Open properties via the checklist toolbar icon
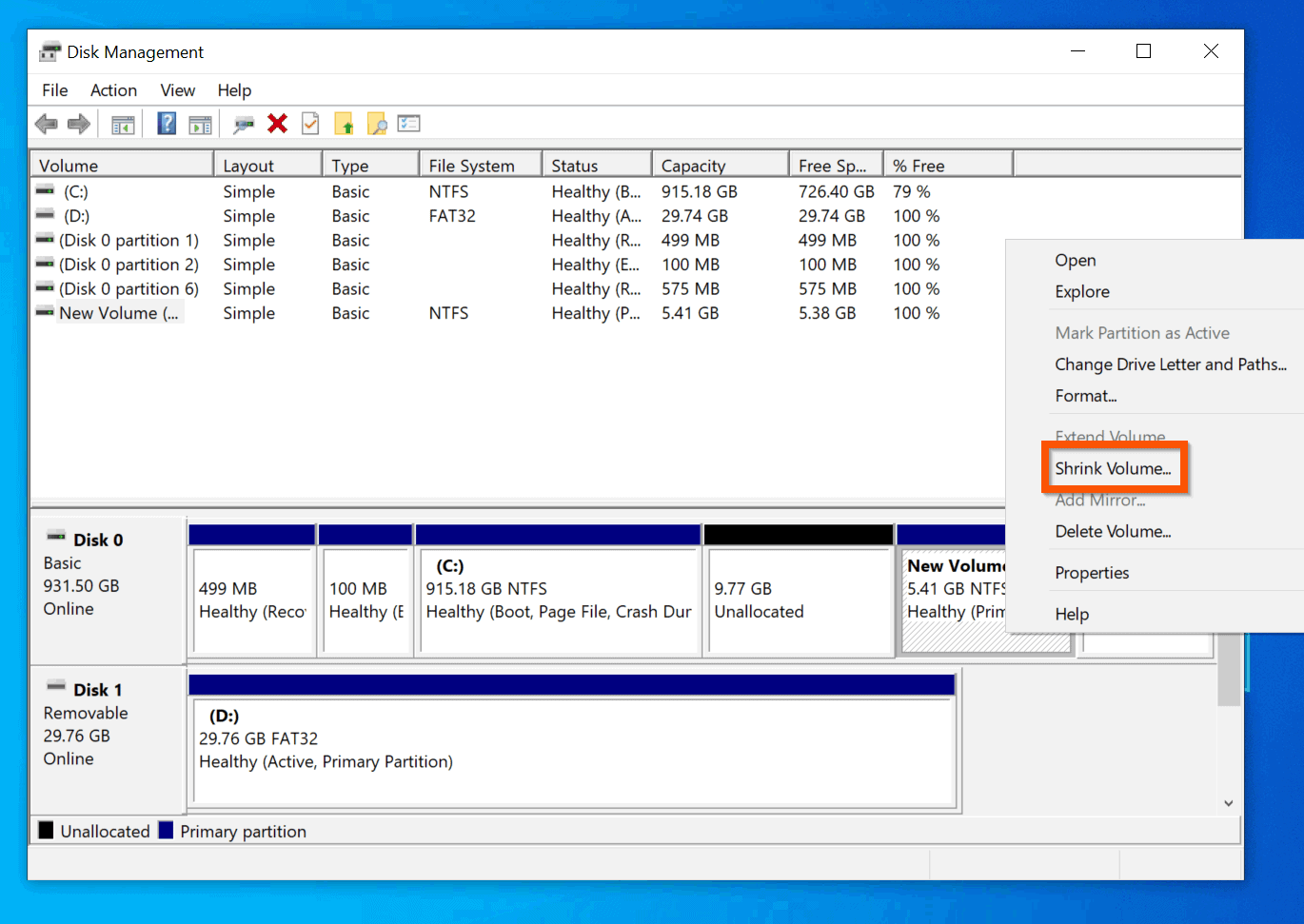1304x924 pixels. 408,124
